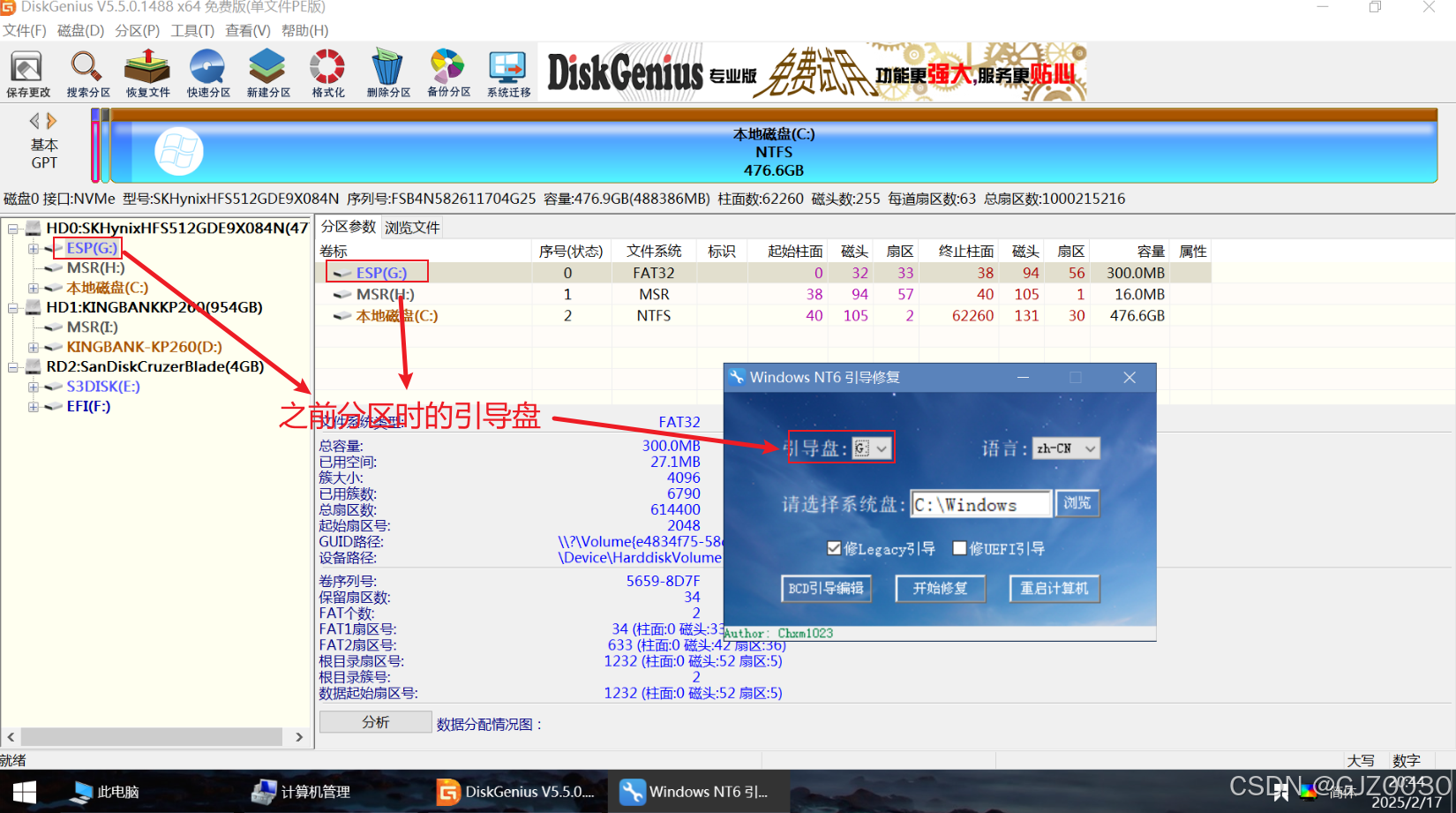Switch to the 分区参数 tab
Image resolution: width=1456 pixels, height=813 pixels.
[348, 227]
